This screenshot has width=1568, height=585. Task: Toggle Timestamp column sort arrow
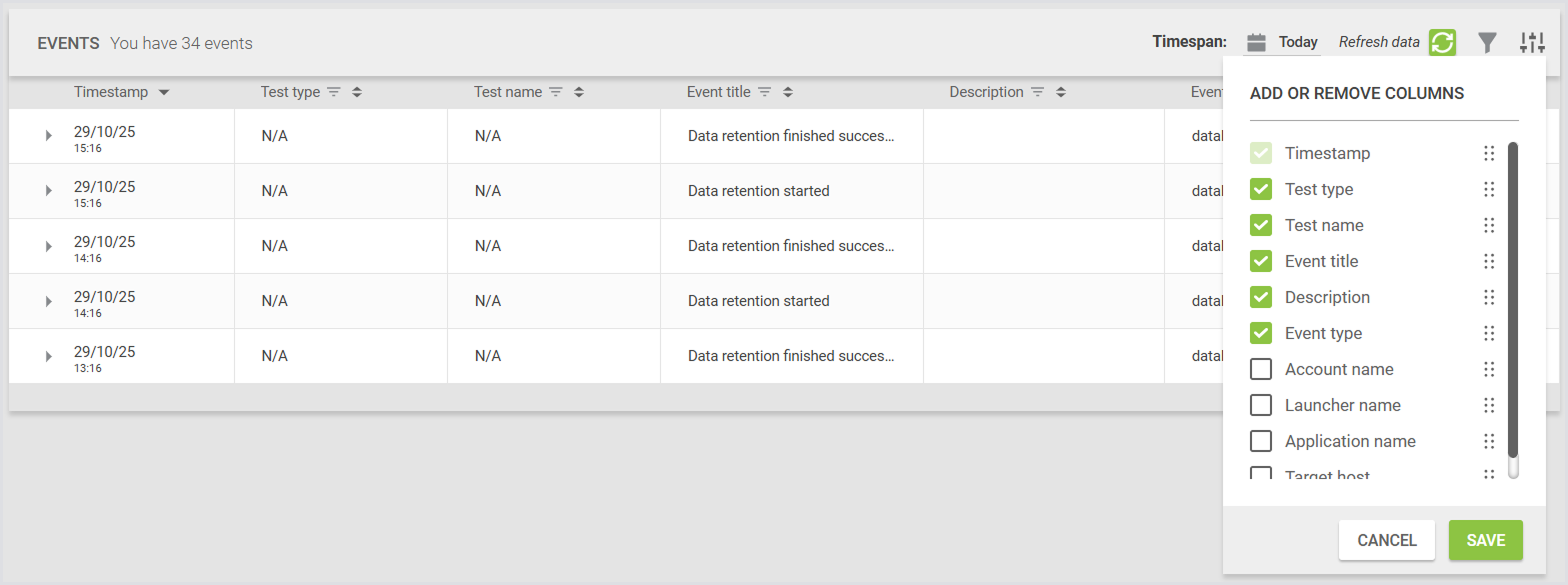click(164, 92)
